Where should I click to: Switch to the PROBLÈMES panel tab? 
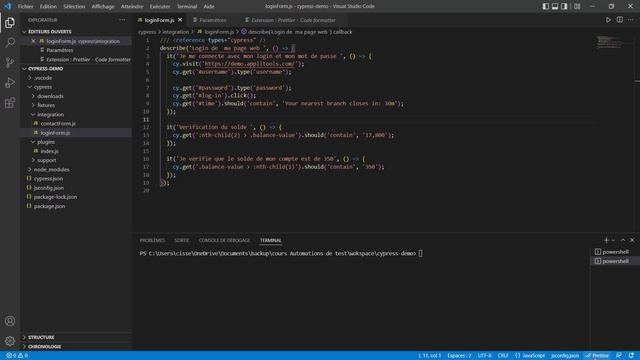[x=152, y=240]
